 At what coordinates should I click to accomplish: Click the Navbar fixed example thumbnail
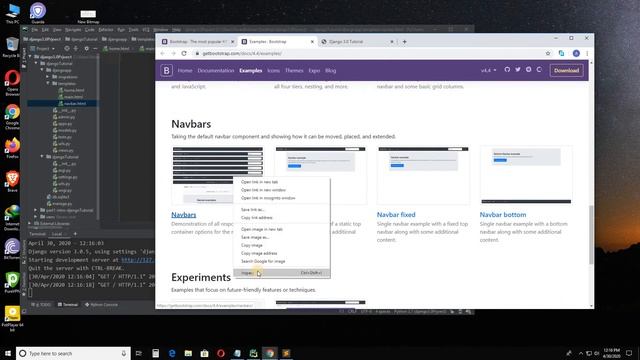pos(423,175)
